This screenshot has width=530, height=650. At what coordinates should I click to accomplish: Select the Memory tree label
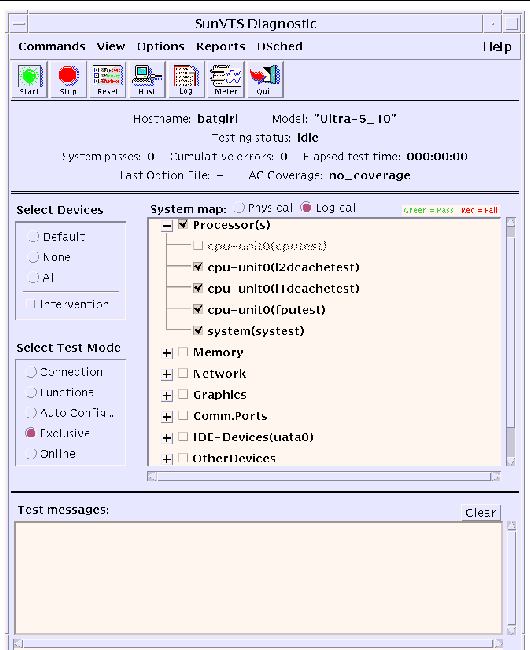coord(218,352)
